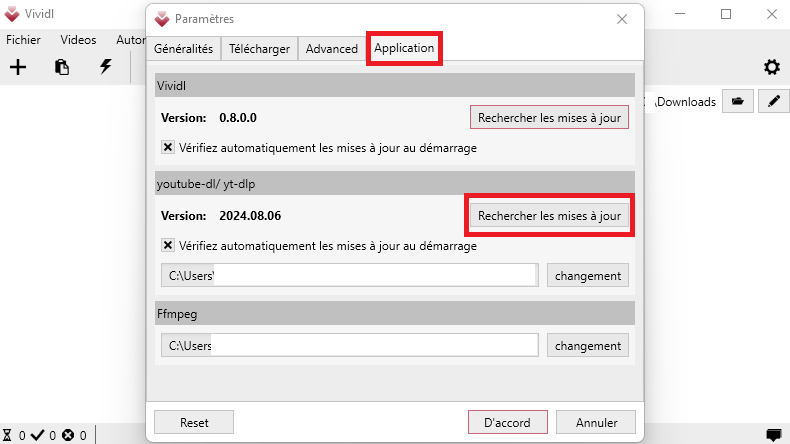Click the youtube-dl/ yt-dlp section header

coord(395,183)
